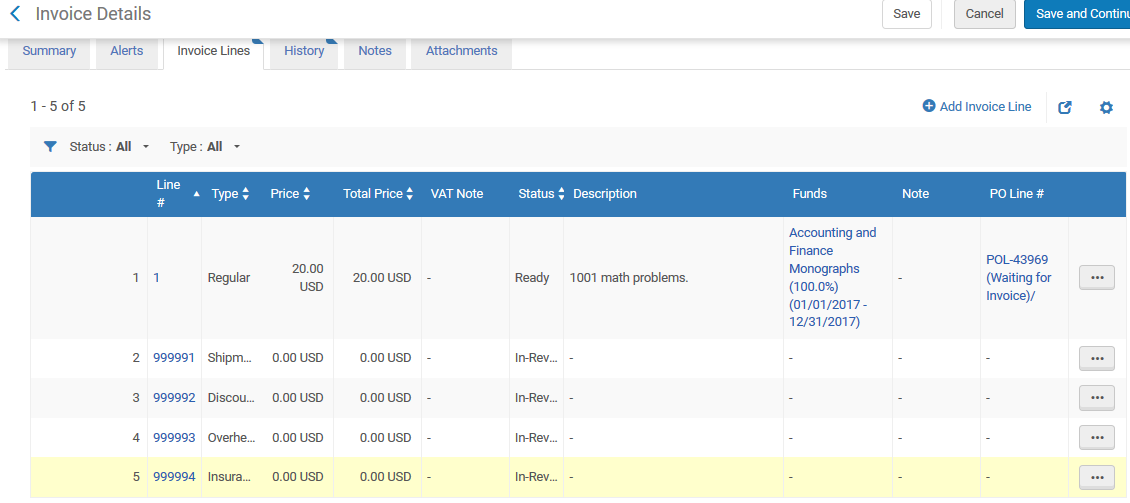Viewport: 1130px width, 503px height.
Task: Open row actions for line 1
Action: 1097,277
